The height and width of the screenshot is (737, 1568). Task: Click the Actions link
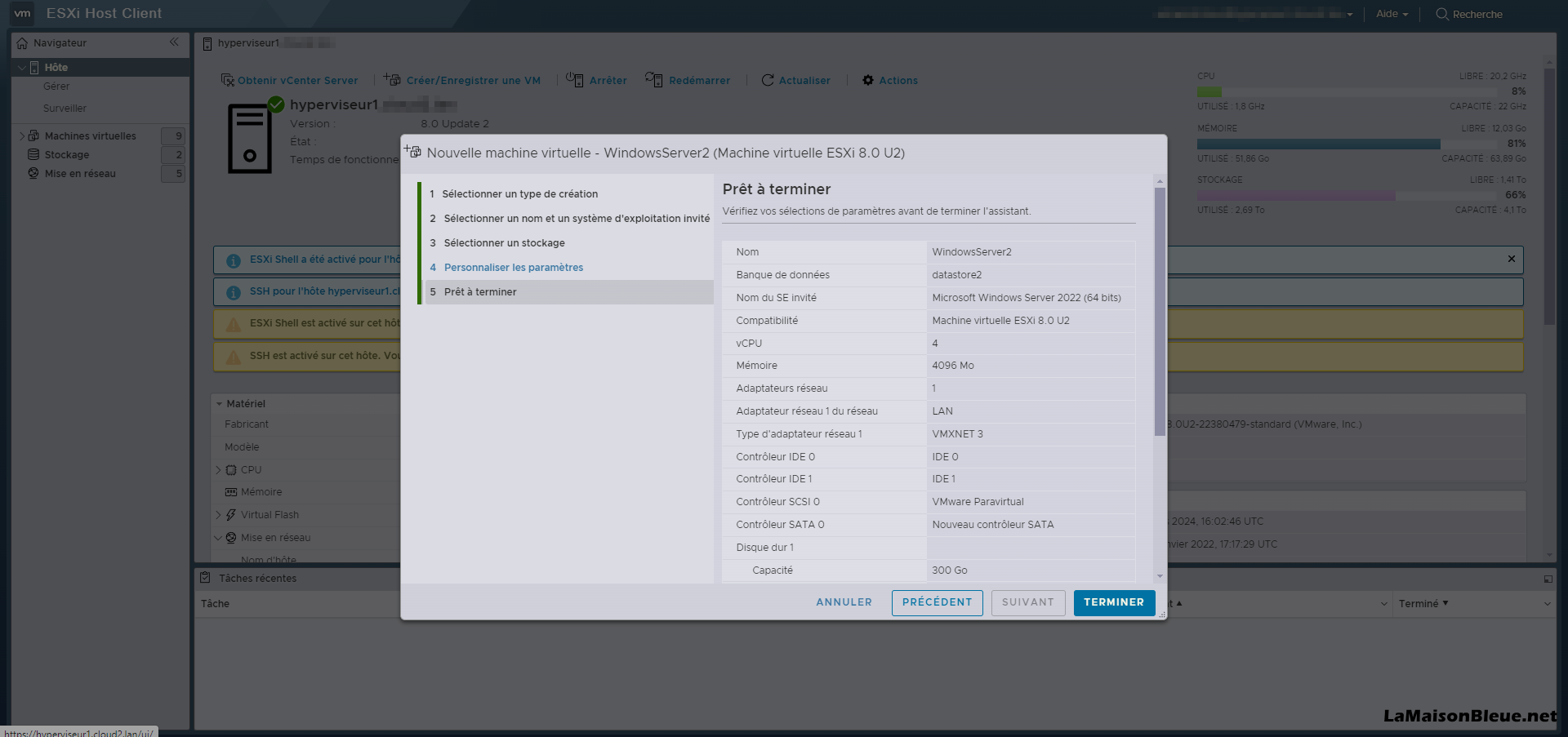point(898,81)
